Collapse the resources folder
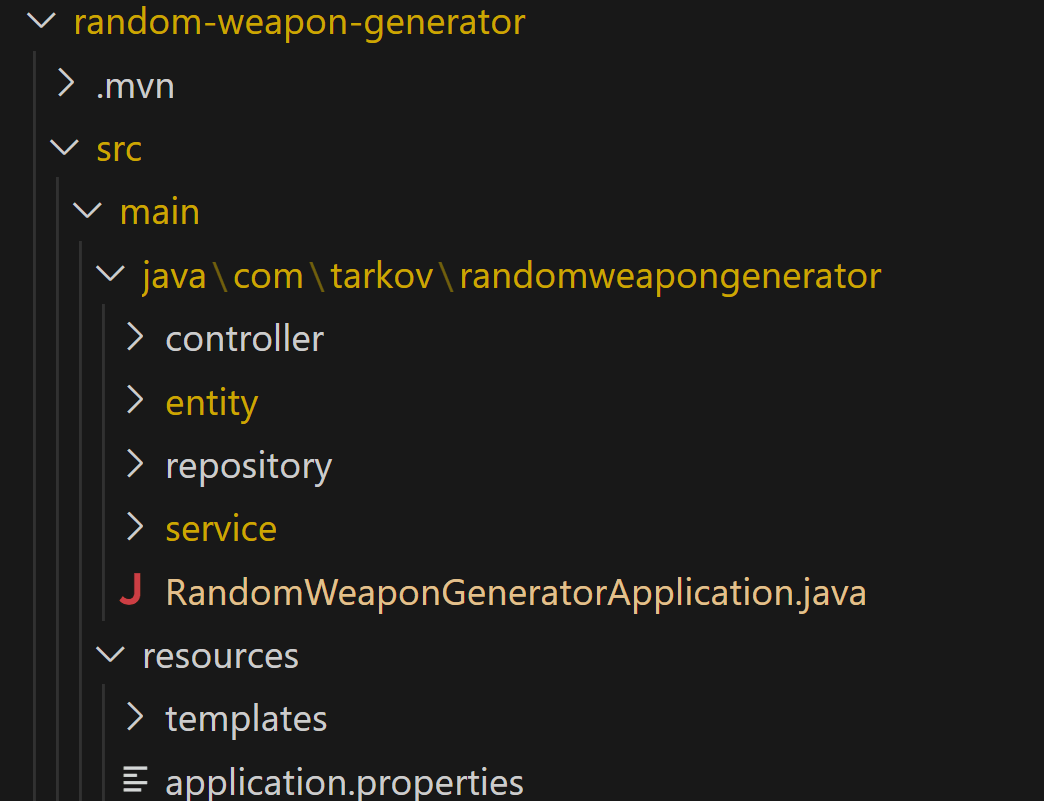The image size is (1044, 801). [110, 655]
